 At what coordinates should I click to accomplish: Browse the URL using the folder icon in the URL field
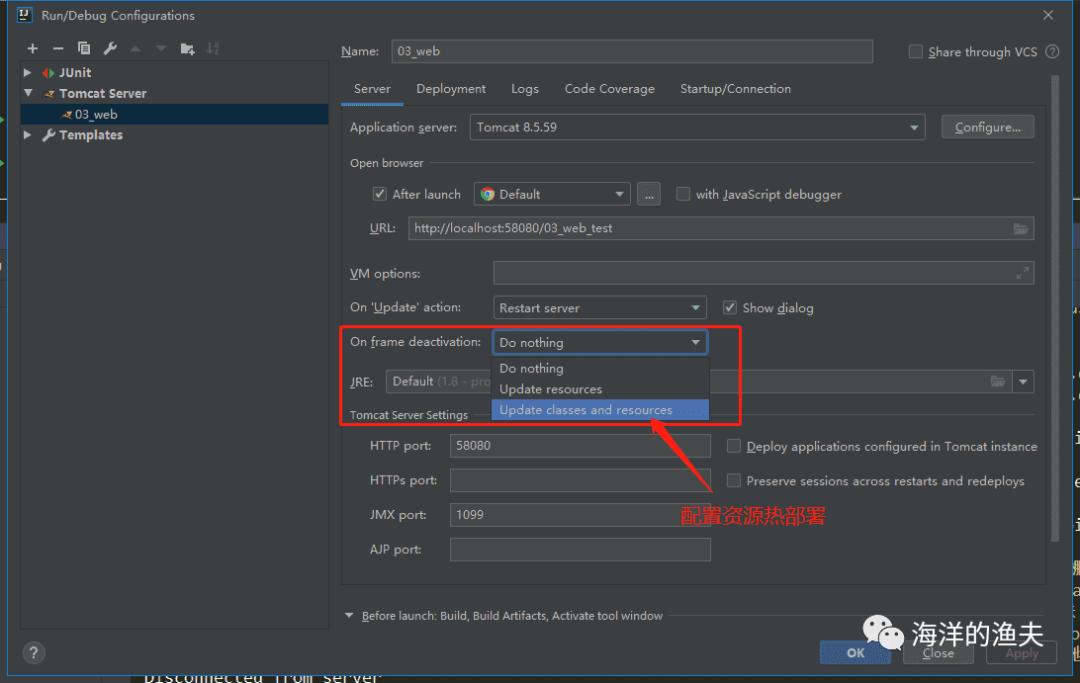(x=1020, y=229)
